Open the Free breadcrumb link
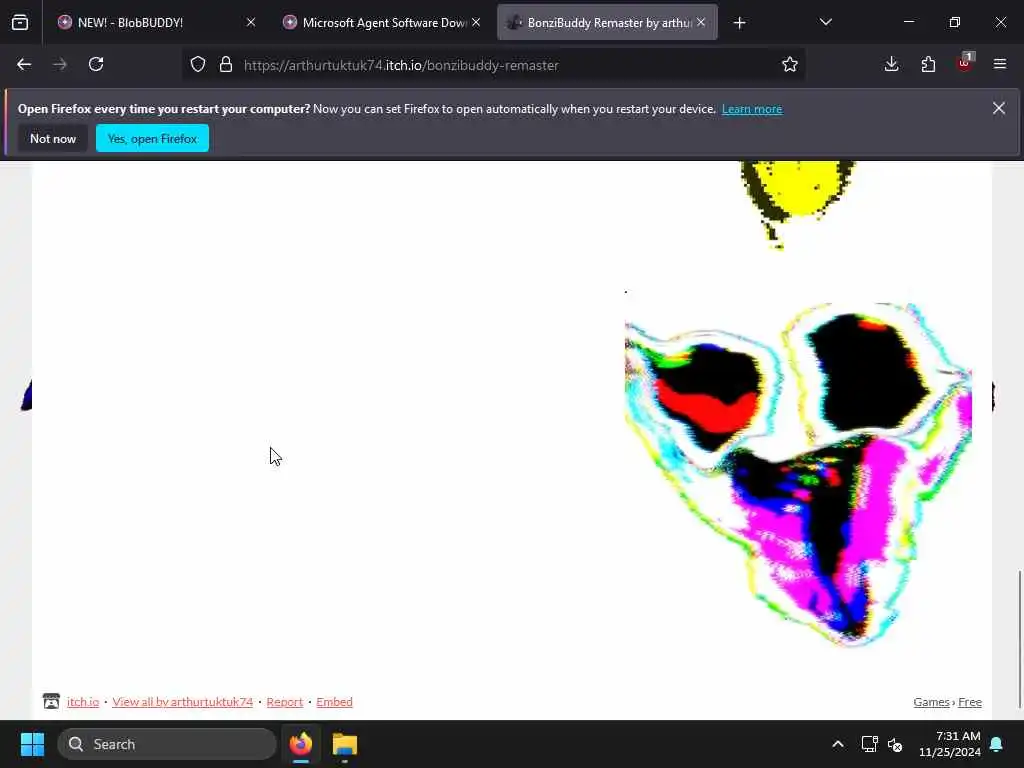 click(x=970, y=702)
